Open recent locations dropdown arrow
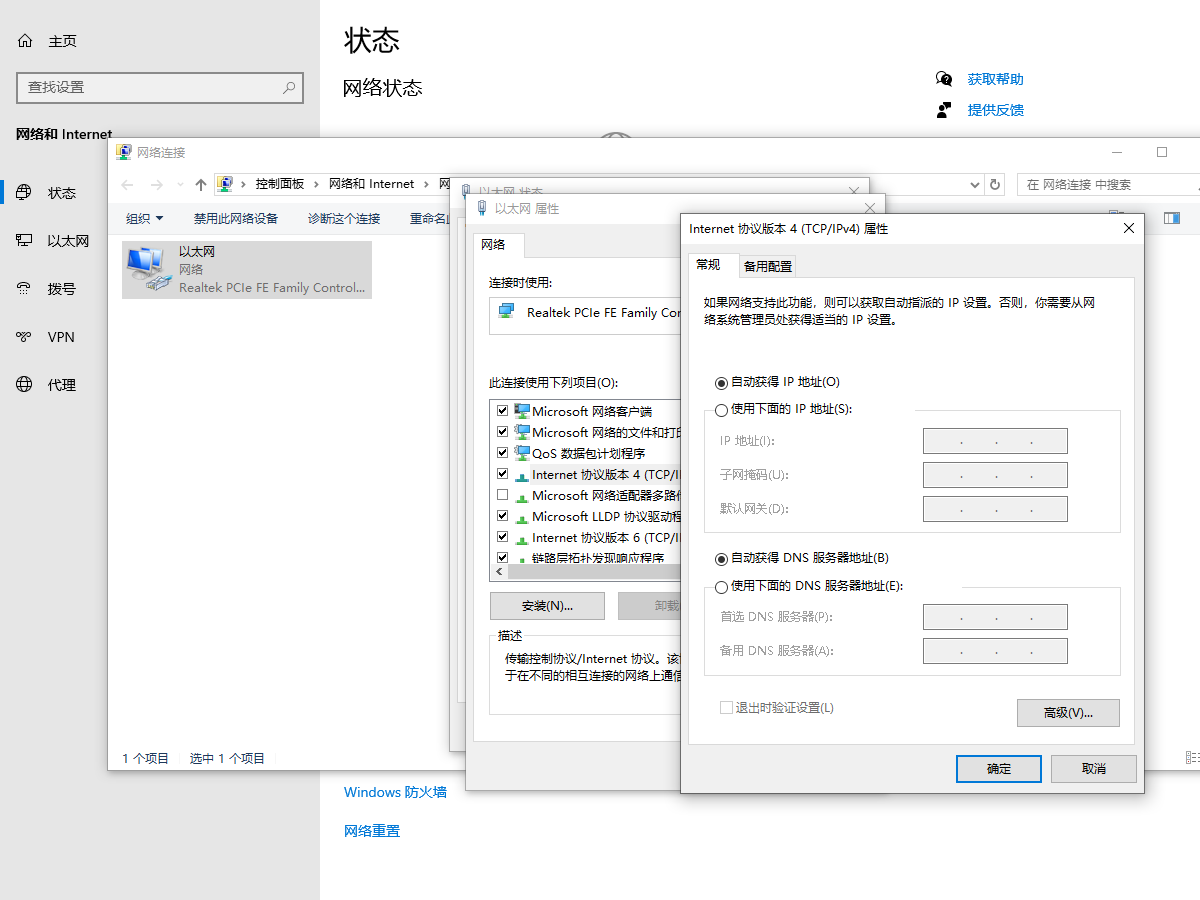Image resolution: width=1200 pixels, height=900 pixels. pyautogui.click(x=180, y=184)
